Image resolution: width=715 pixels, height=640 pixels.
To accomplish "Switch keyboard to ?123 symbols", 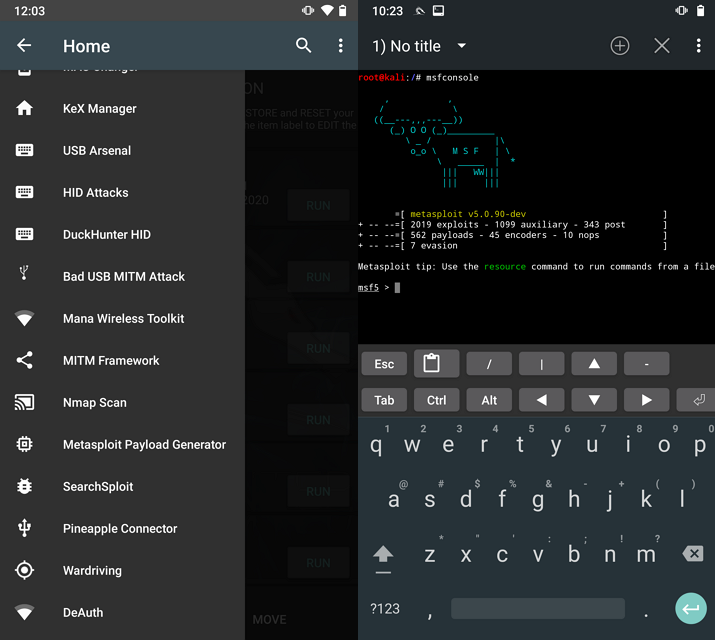I will coord(384,608).
